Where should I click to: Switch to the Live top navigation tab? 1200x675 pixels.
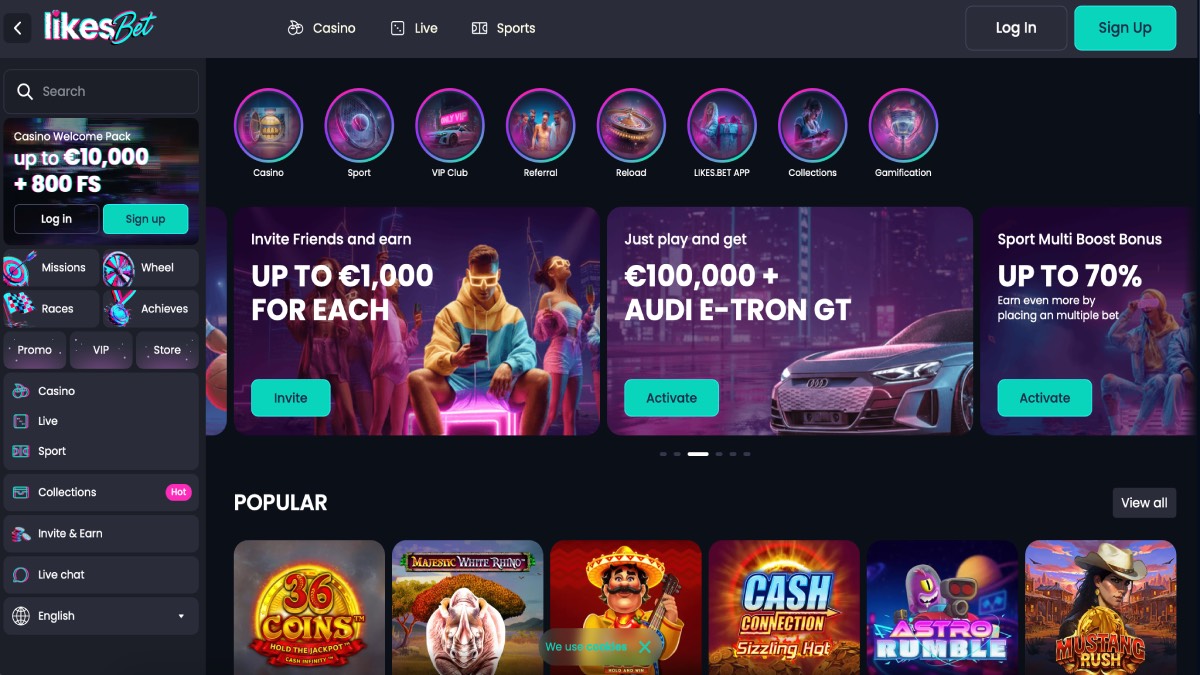click(414, 28)
